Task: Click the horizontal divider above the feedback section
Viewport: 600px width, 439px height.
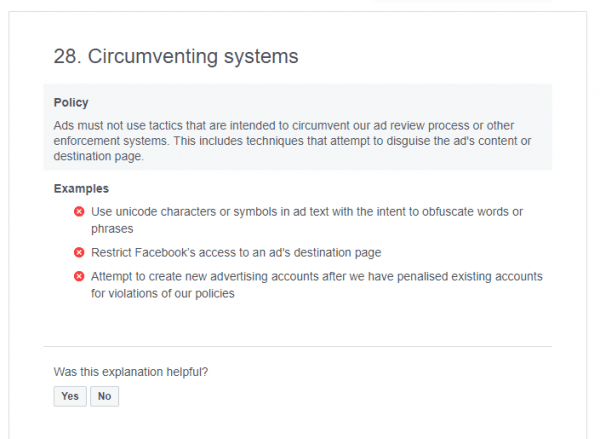Action: click(298, 346)
